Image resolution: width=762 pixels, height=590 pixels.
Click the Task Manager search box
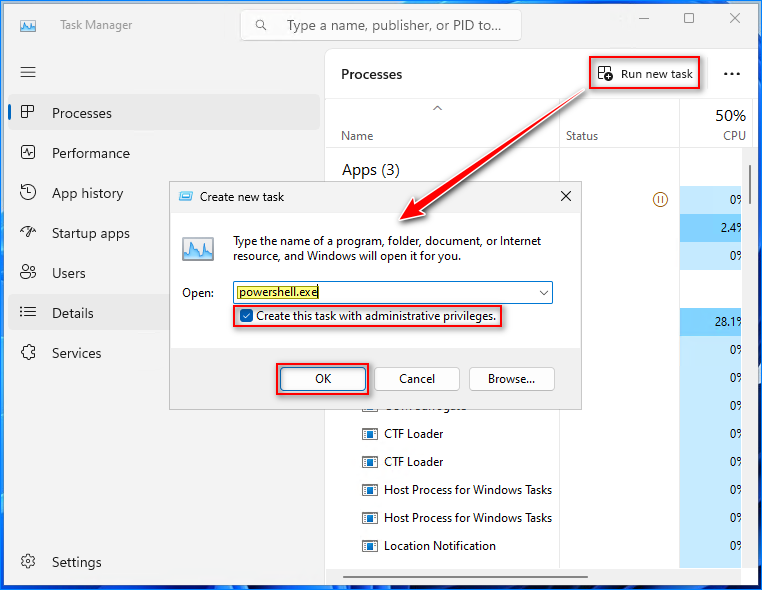[x=381, y=25]
